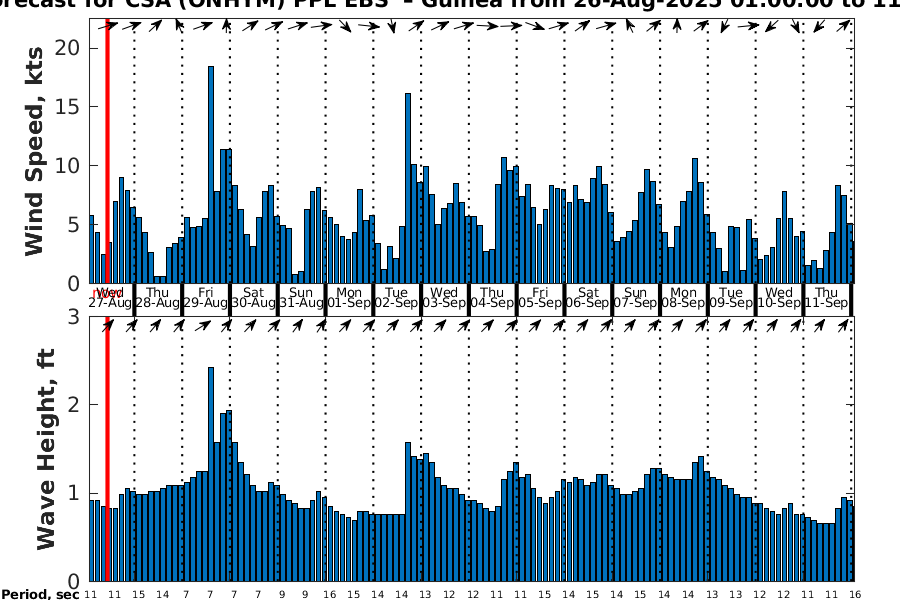Image resolution: width=900 pixels, height=600 pixels.
Task: Click the "Mon 08-Sep" date label
Action: (x=683, y=298)
